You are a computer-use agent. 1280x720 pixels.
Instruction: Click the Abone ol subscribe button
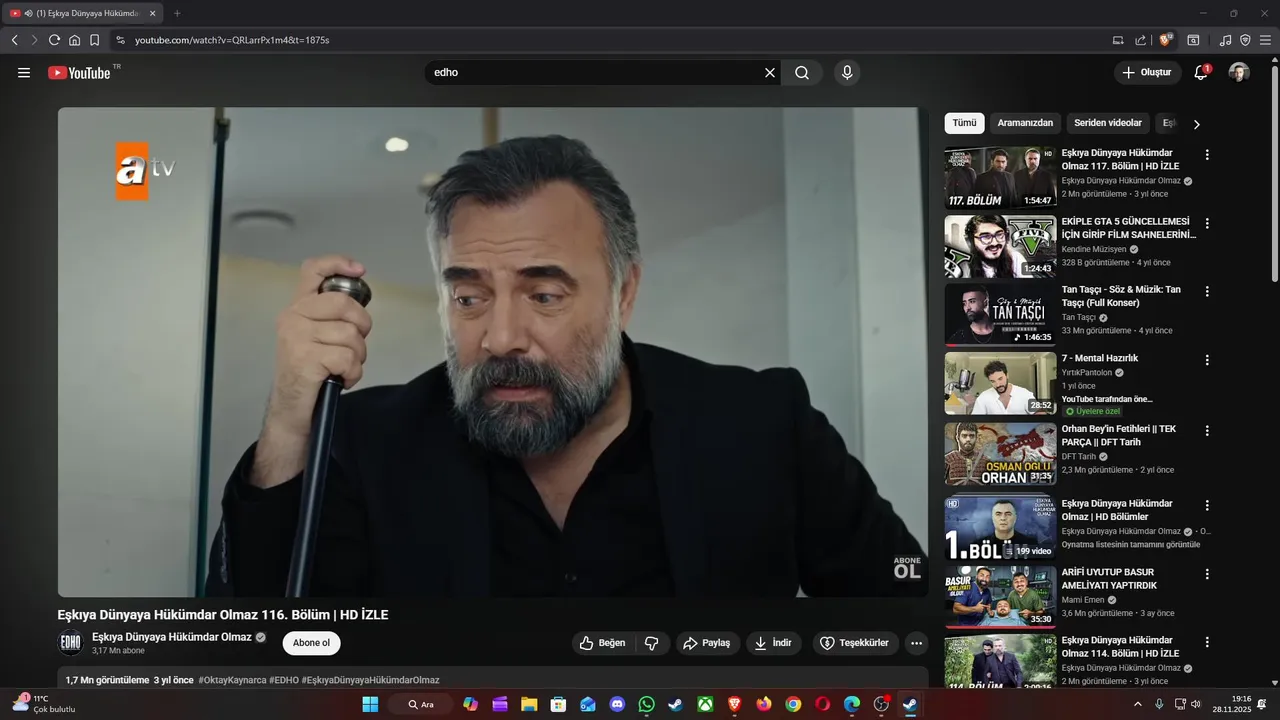point(311,643)
